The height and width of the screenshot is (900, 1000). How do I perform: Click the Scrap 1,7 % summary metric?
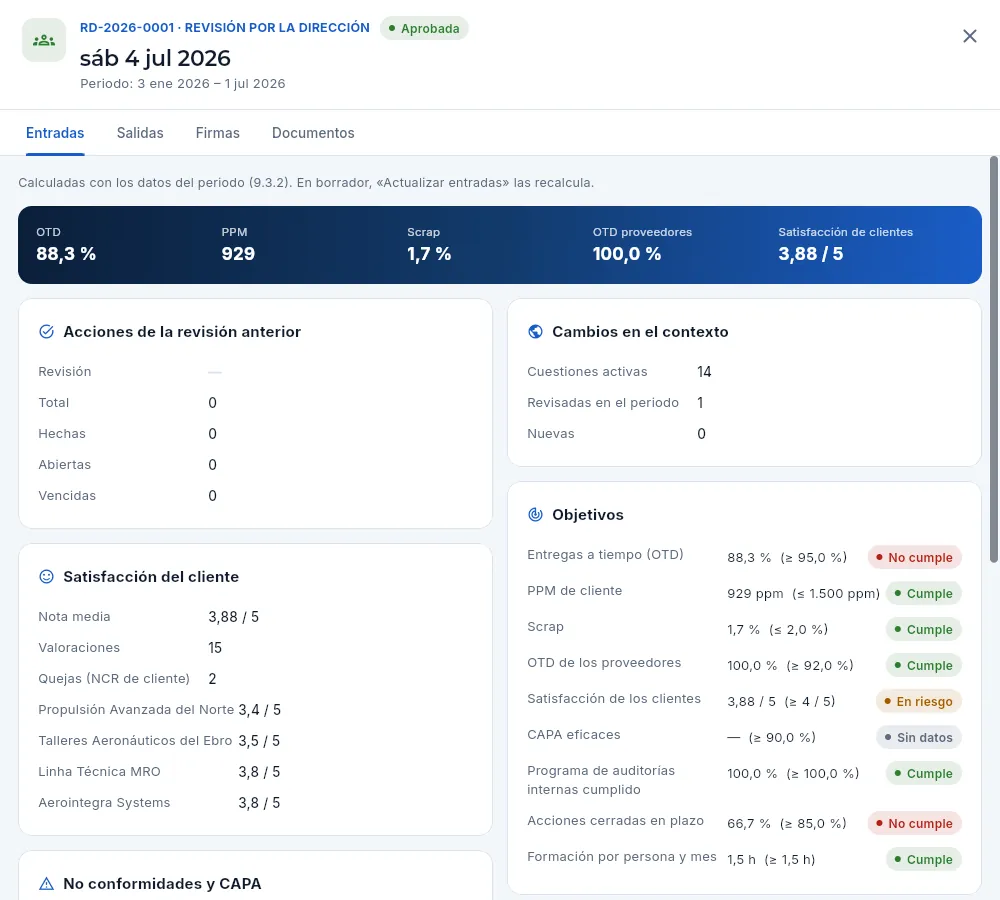coord(429,245)
